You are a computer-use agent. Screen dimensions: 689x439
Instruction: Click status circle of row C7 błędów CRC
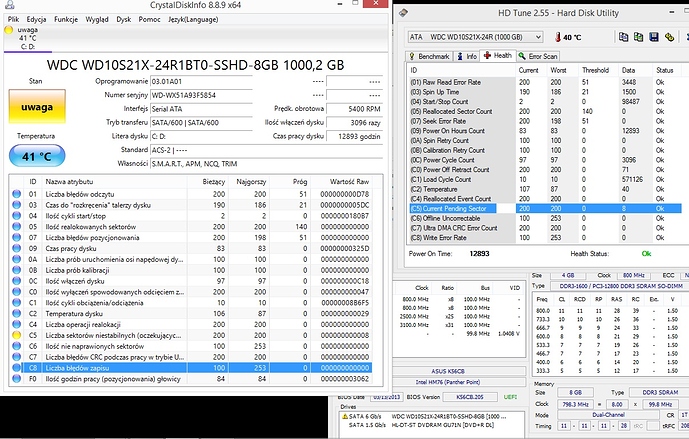coord(17,356)
